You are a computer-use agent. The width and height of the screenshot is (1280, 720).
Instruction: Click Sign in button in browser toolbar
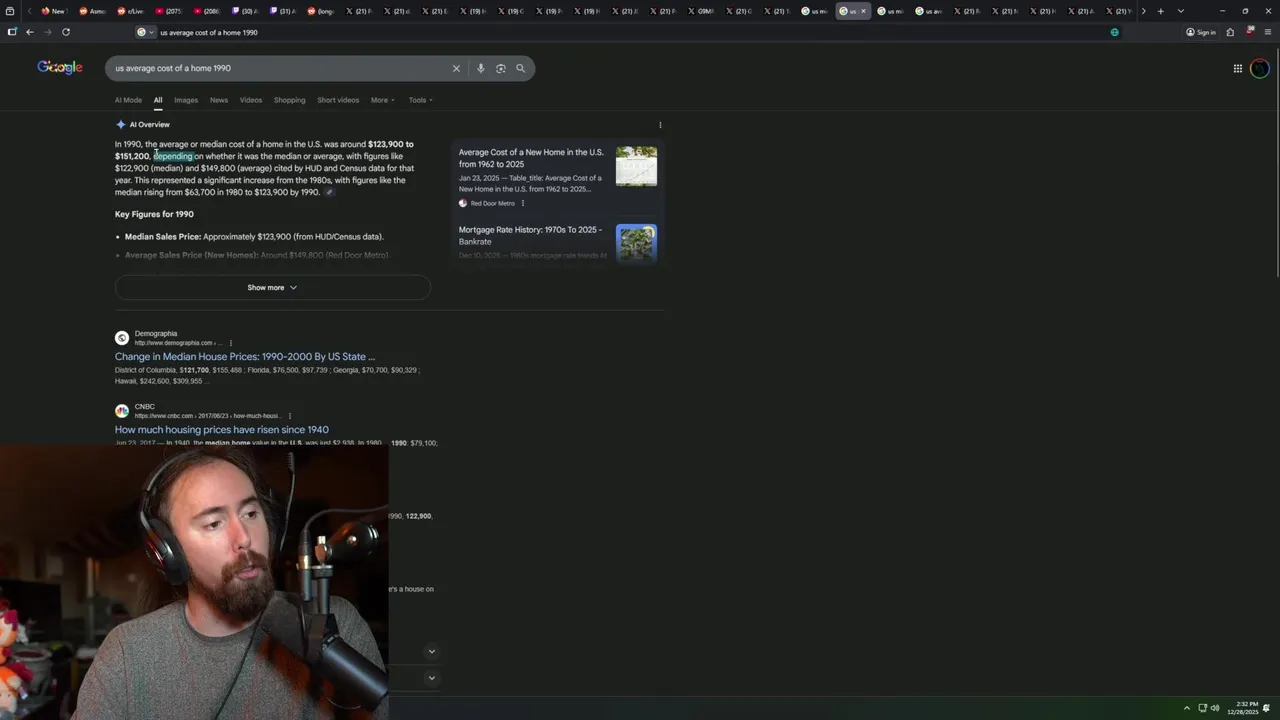(x=1201, y=32)
